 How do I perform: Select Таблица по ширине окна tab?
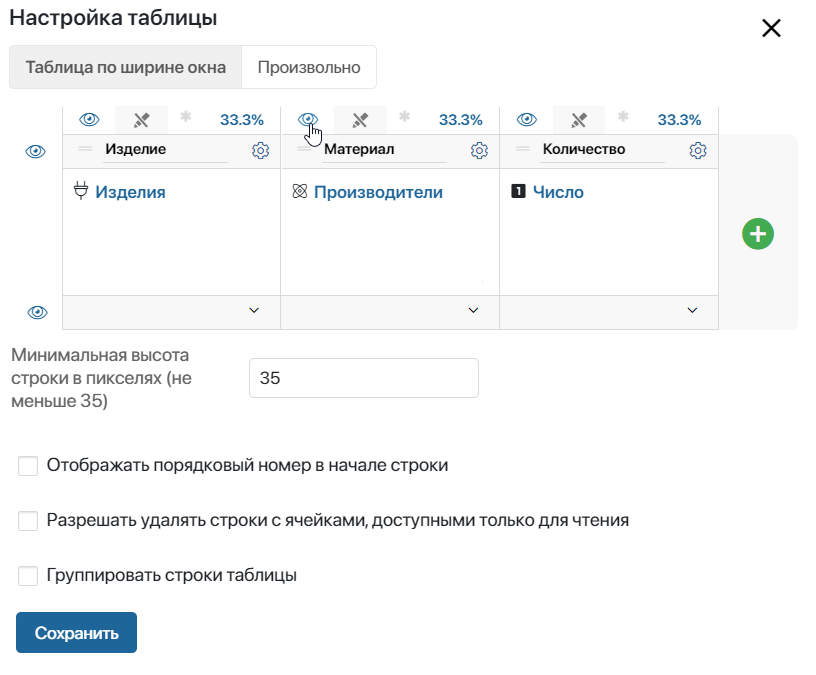(125, 67)
